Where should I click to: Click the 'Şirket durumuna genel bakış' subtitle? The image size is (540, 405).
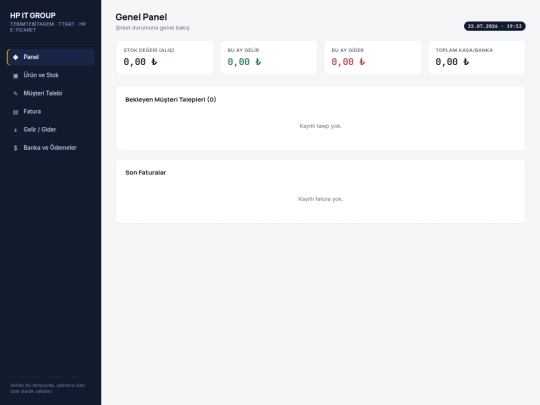(x=153, y=28)
